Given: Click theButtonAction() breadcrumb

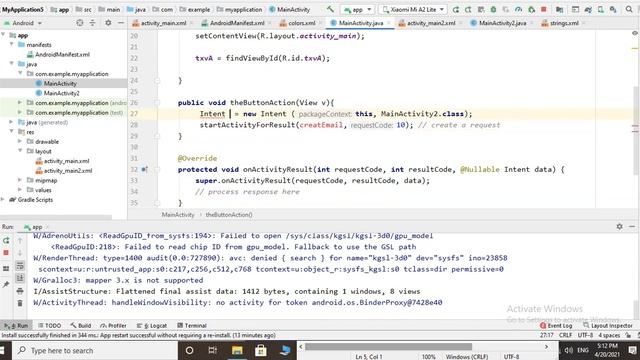Looking at the screenshot, I should 229,215.
